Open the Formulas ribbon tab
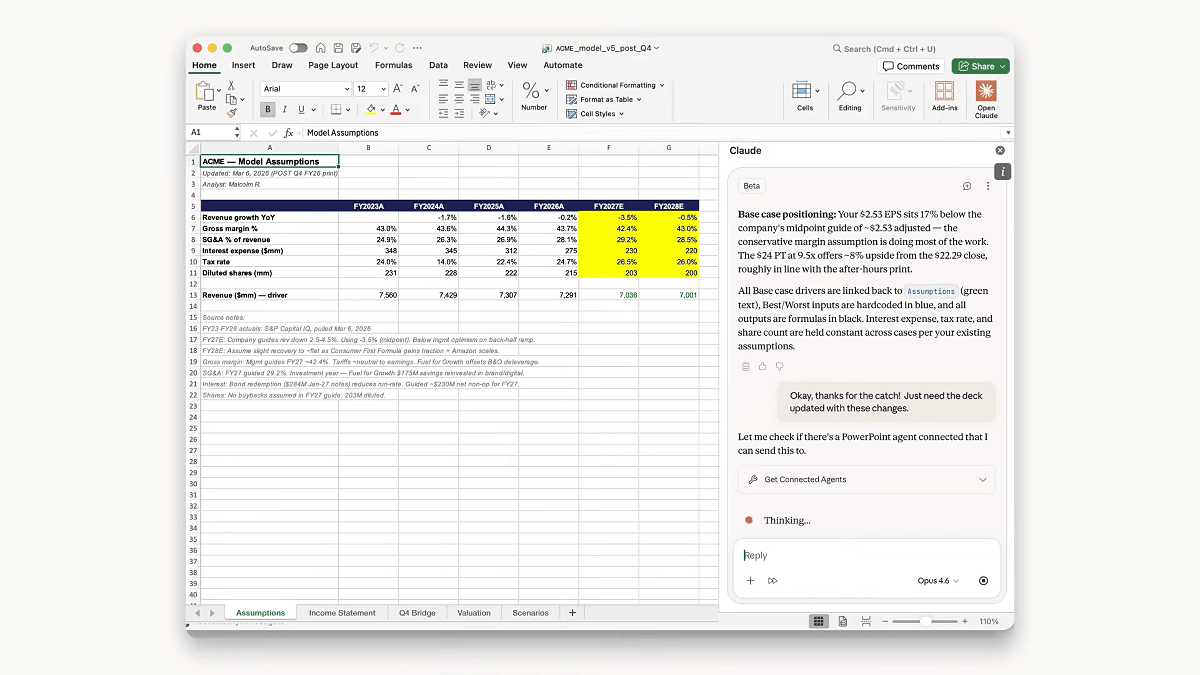This screenshot has width=1200, height=675. coord(393,65)
